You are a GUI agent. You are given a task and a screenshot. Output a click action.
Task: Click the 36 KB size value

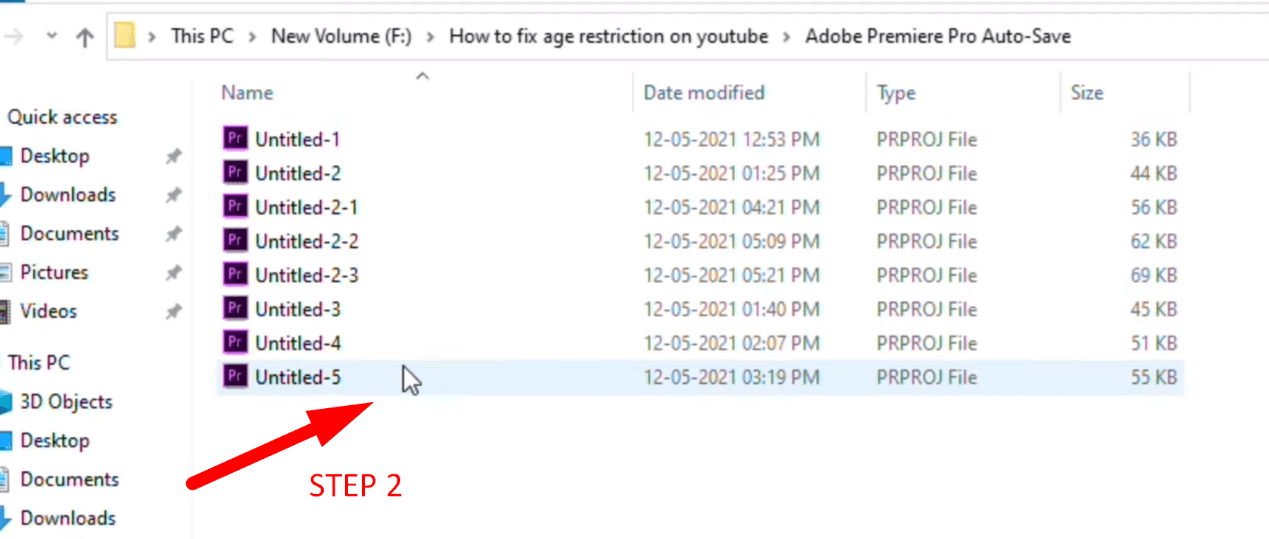pyautogui.click(x=1154, y=139)
